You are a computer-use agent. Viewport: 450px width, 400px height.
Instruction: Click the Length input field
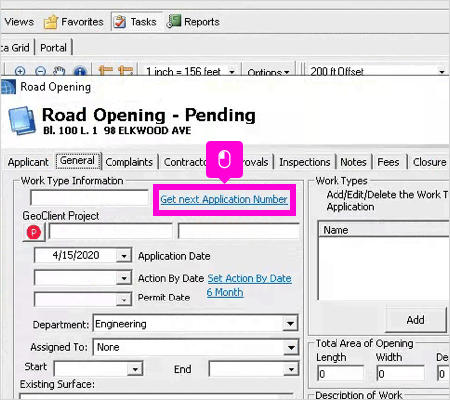[340, 374]
